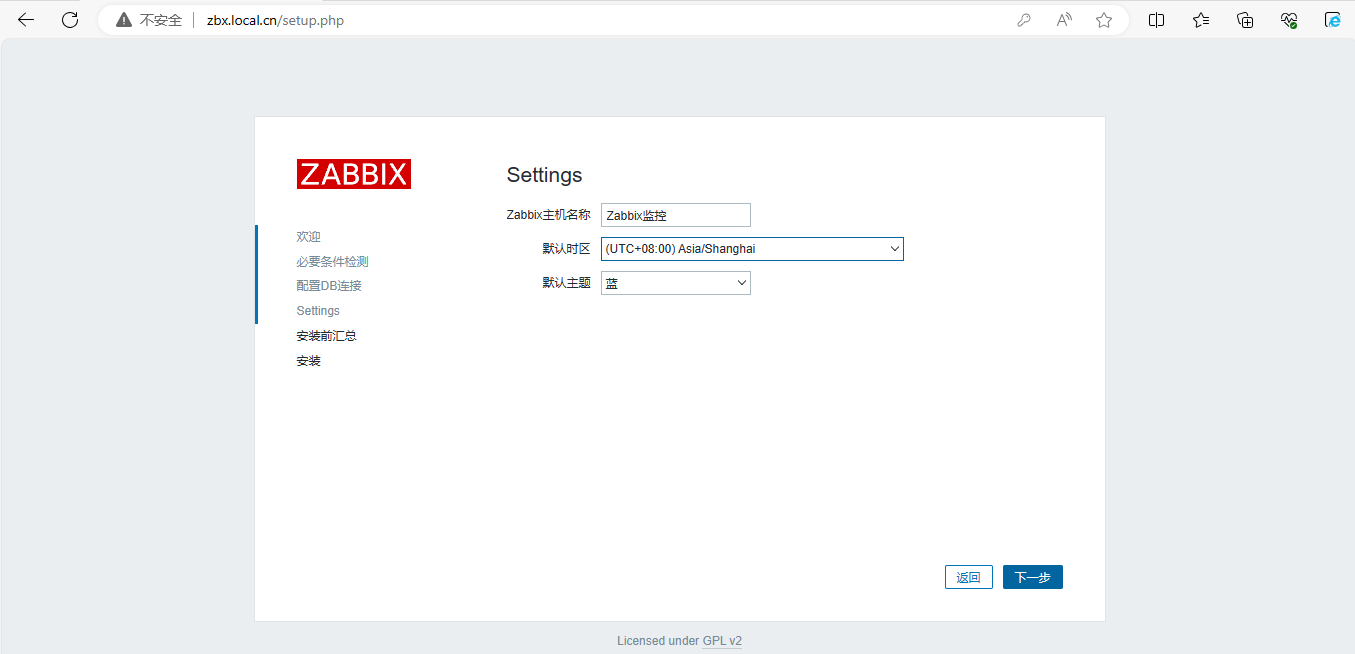The height and width of the screenshot is (654, 1355).
Task: Open the 默认主题 theme dropdown
Action: coord(675,283)
